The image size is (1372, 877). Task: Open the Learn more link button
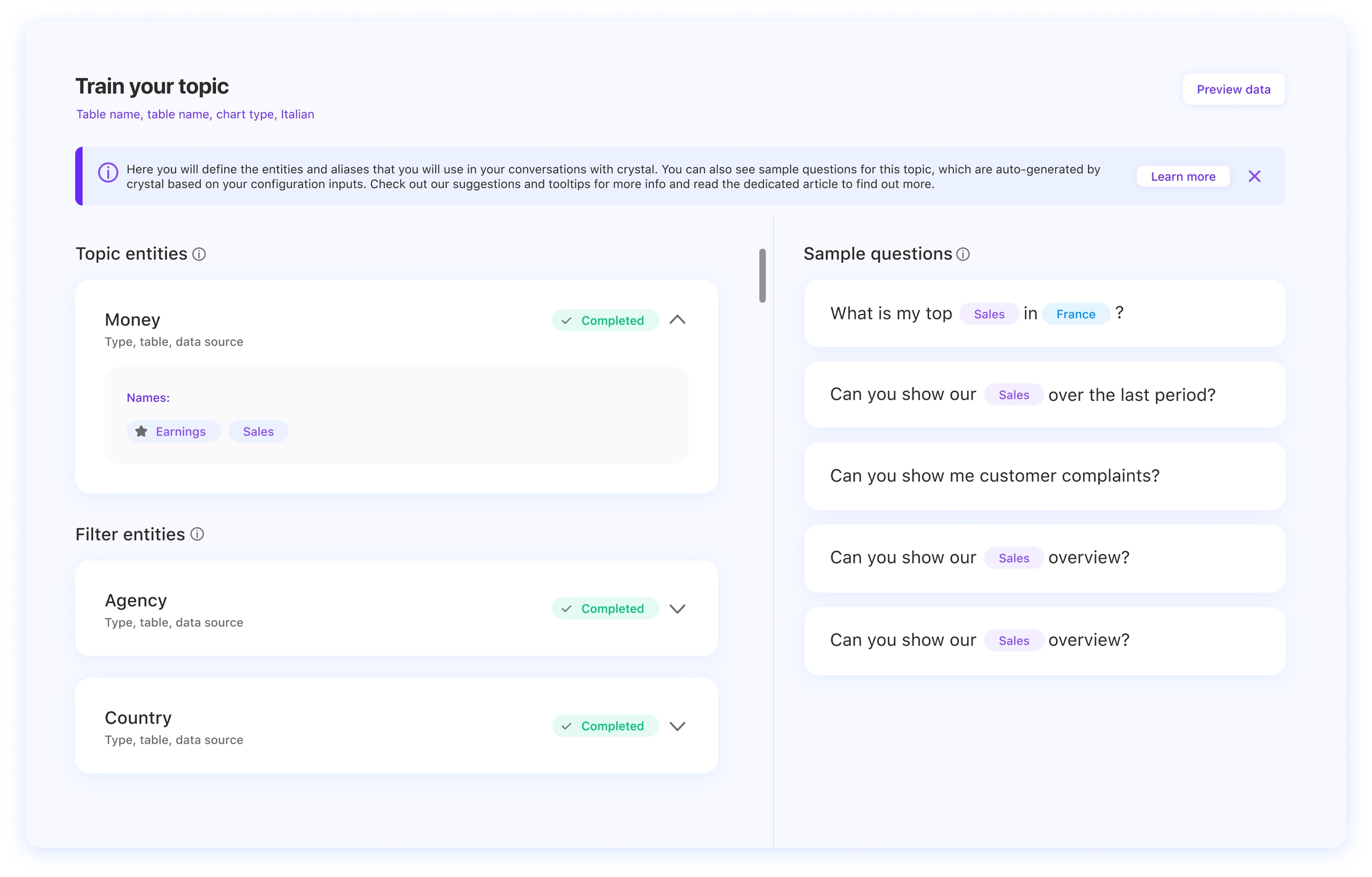coord(1183,176)
